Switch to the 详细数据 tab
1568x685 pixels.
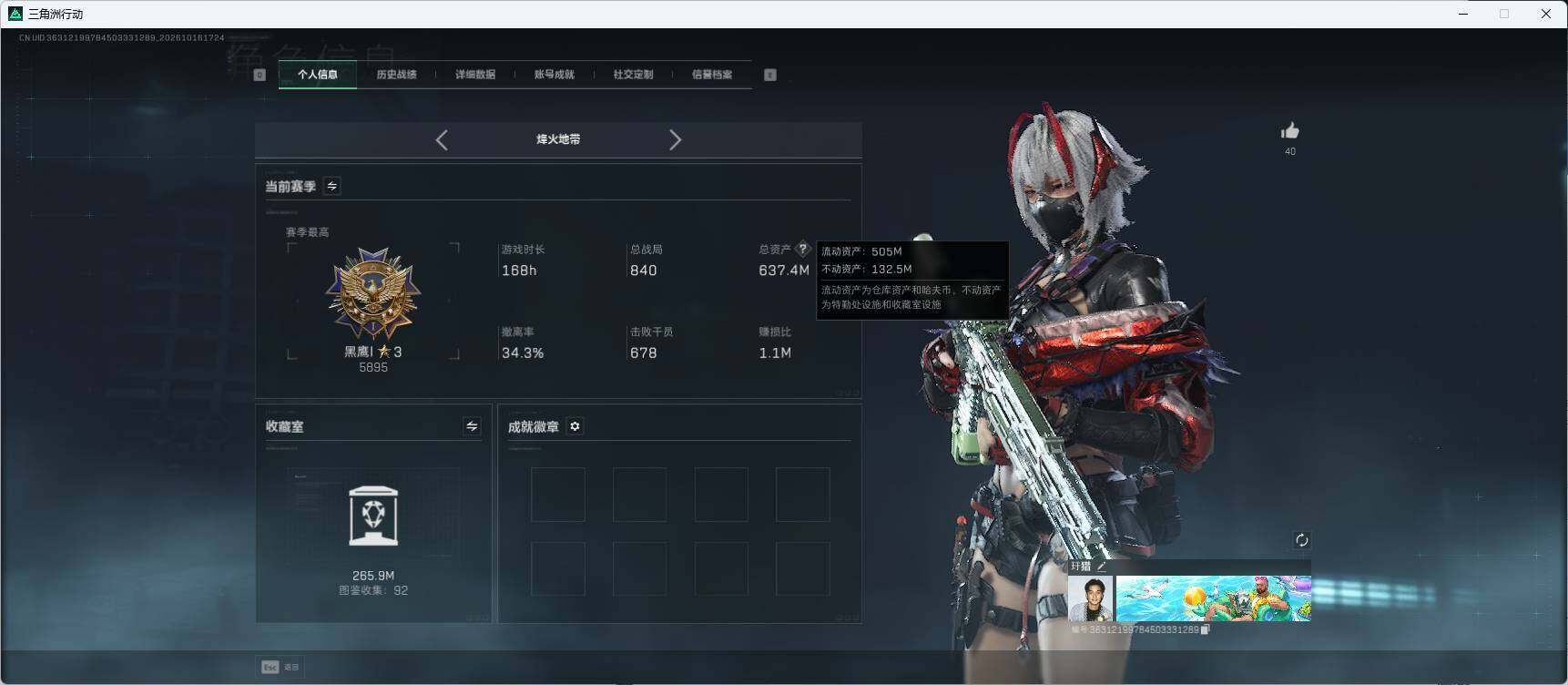pos(475,75)
